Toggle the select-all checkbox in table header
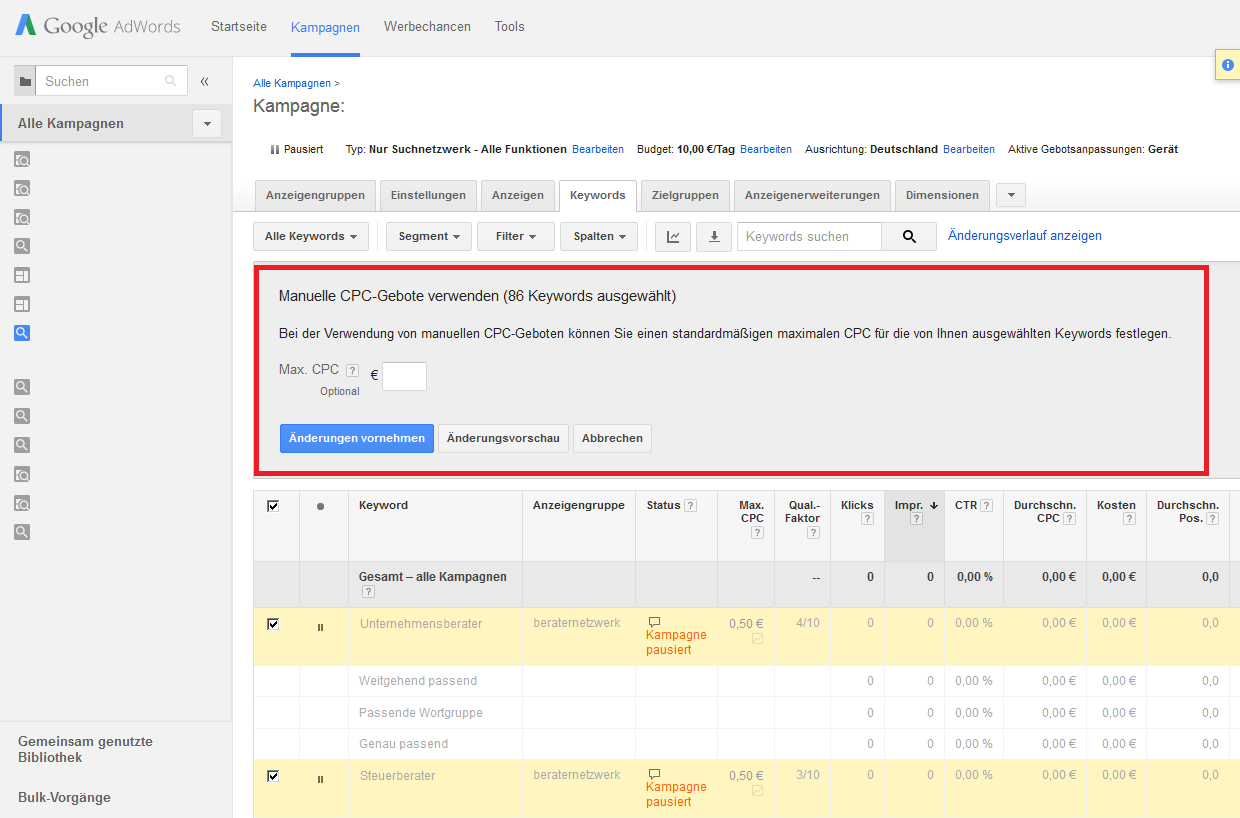This screenshot has height=818, width=1240. coord(273,506)
